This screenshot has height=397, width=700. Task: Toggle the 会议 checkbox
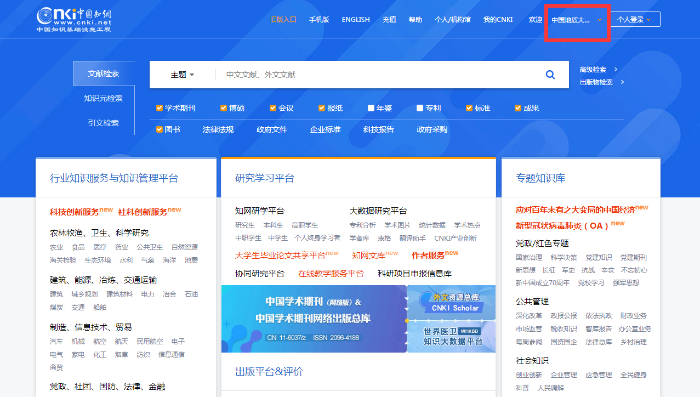click(x=273, y=108)
